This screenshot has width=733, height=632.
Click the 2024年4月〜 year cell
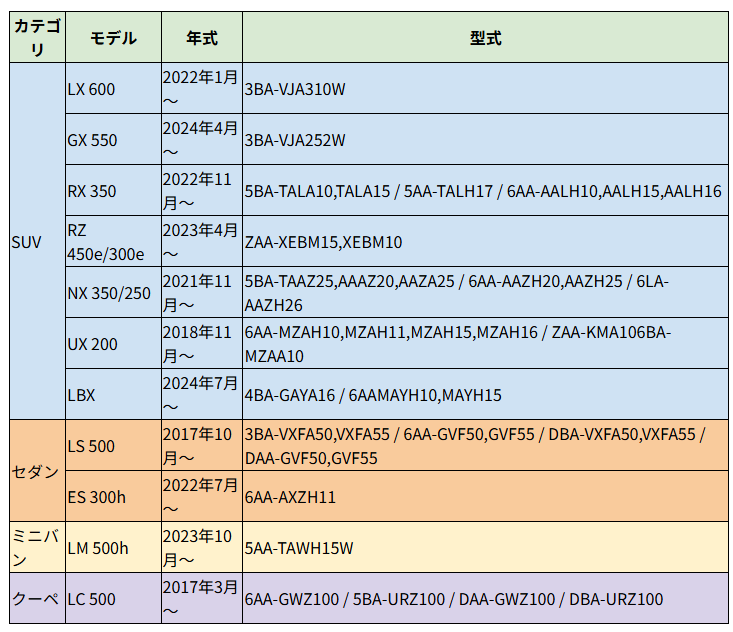point(202,139)
